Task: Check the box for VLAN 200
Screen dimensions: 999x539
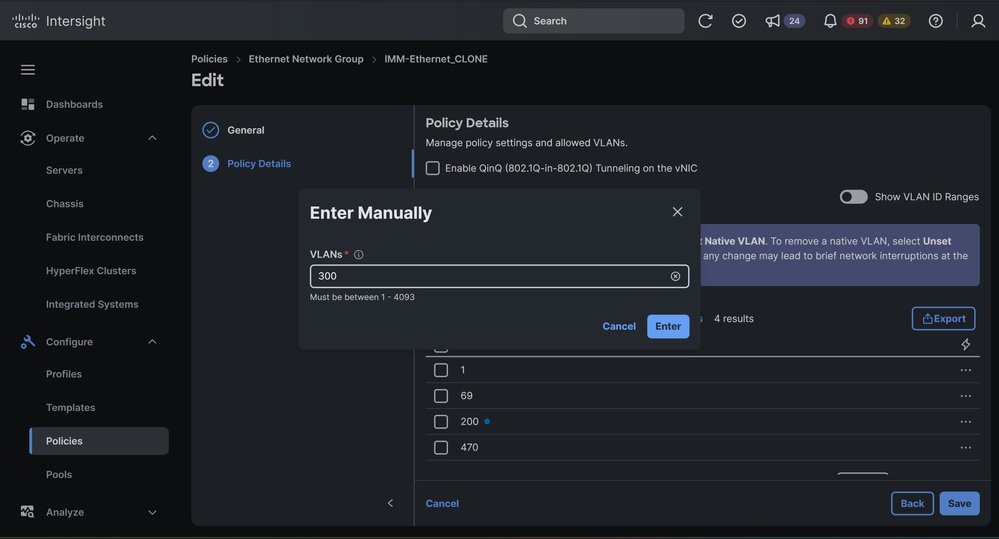Action: [441, 422]
